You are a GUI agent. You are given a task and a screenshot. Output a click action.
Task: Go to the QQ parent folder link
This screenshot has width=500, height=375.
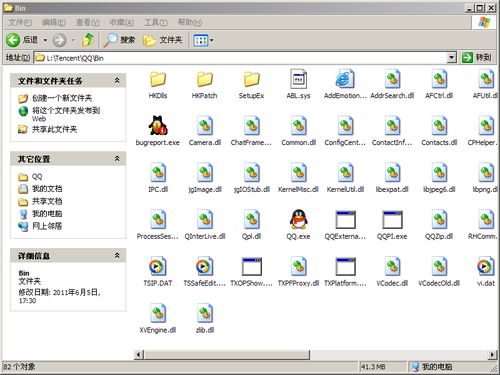[x=37, y=176]
